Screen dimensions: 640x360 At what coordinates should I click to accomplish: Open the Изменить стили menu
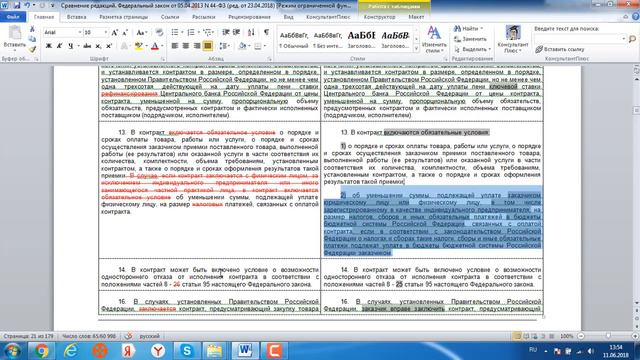[x=434, y=40]
